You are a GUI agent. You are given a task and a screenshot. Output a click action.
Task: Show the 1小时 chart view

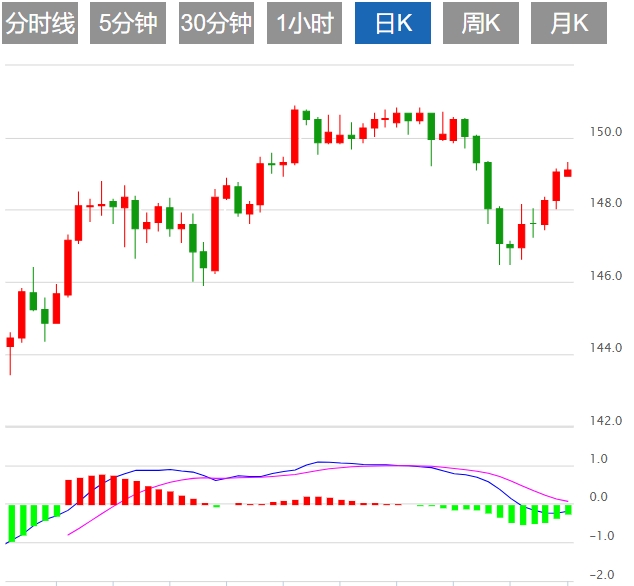tap(306, 24)
